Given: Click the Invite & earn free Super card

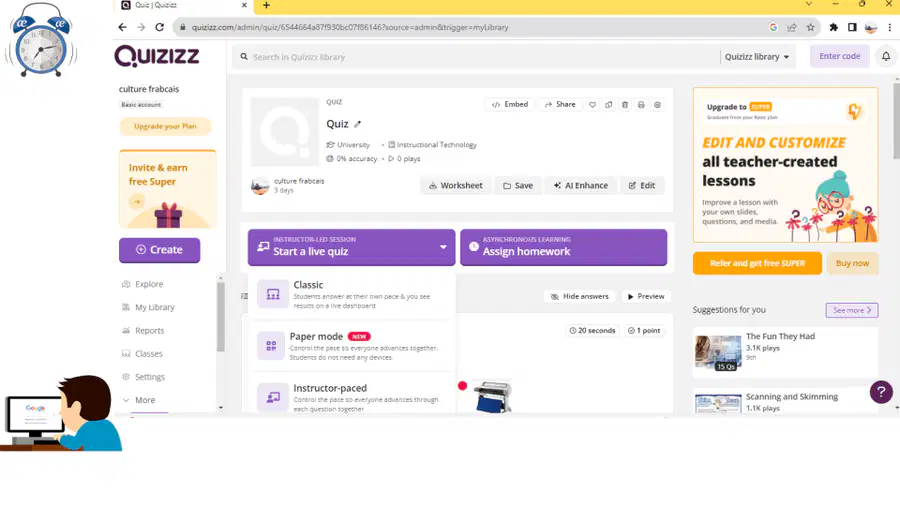Looking at the screenshot, I should coord(168,189).
